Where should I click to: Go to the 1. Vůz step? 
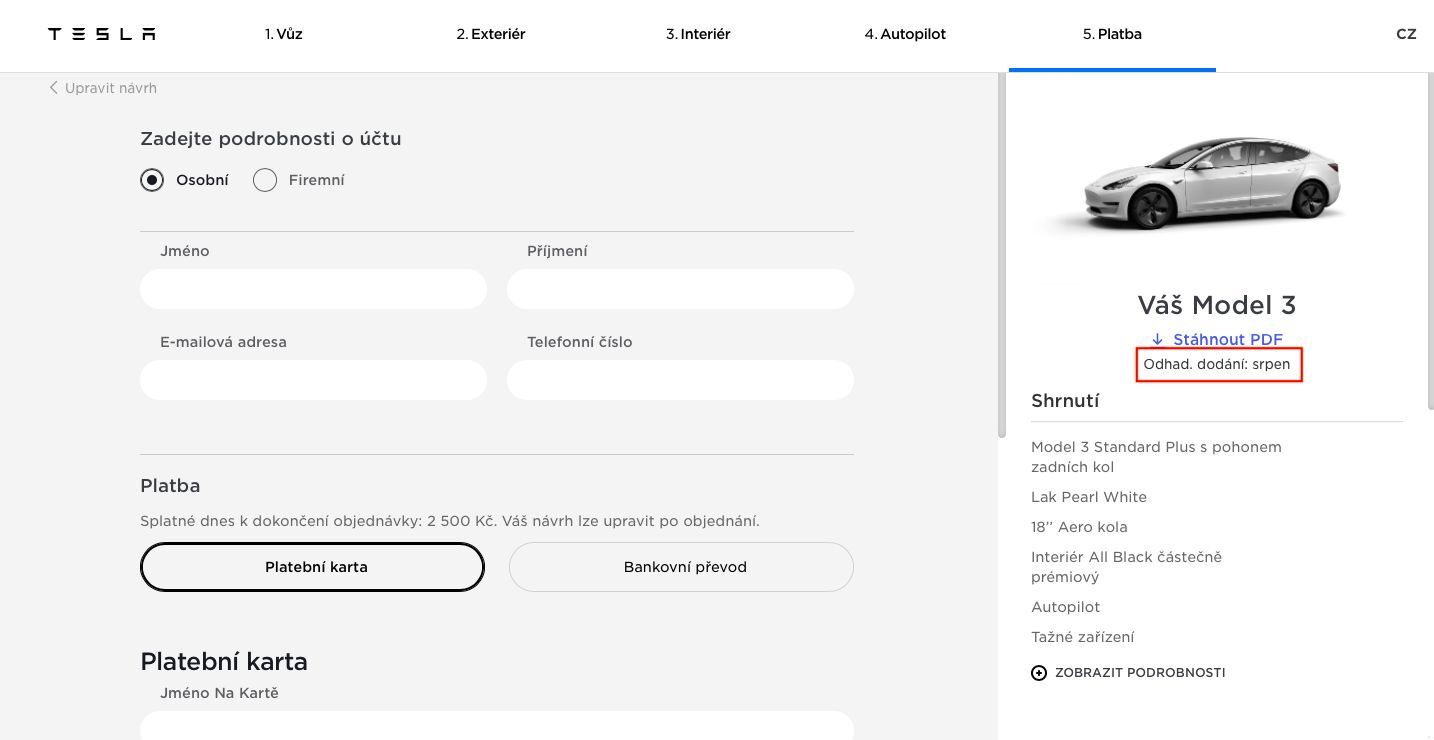coord(284,34)
